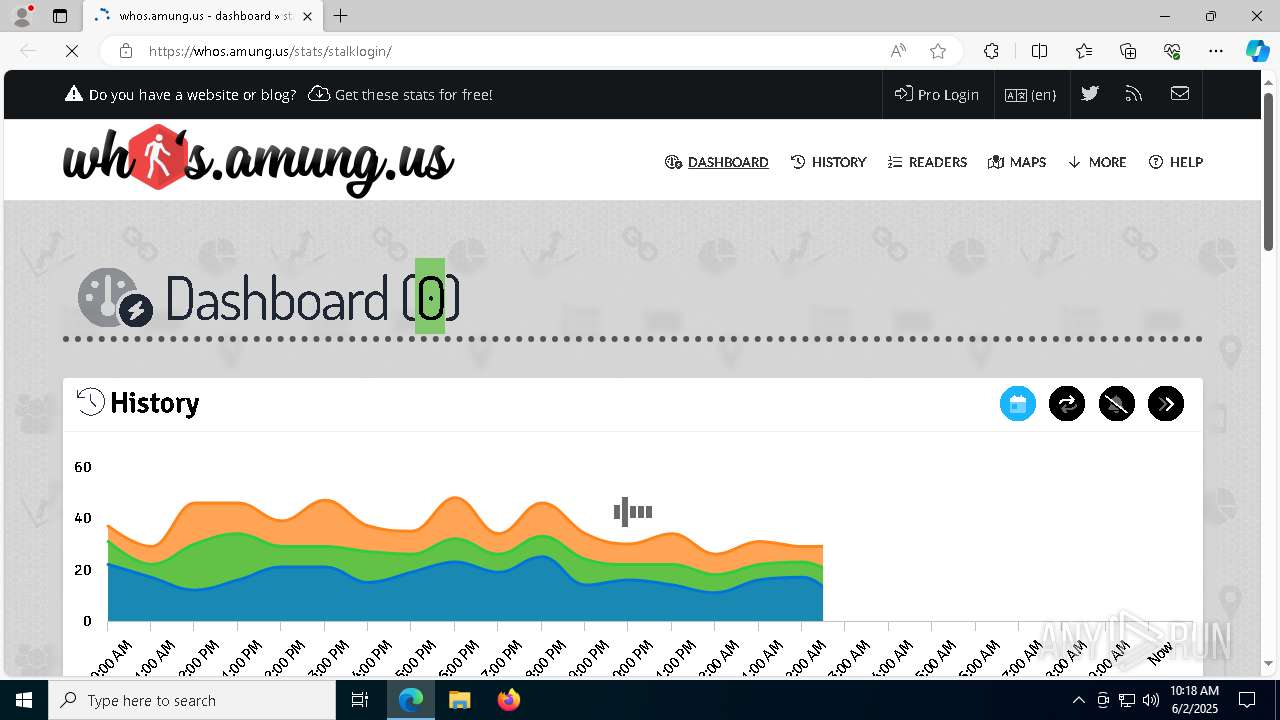This screenshot has width=1280, height=720.
Task: Stop loading the page
Action: coord(72,51)
